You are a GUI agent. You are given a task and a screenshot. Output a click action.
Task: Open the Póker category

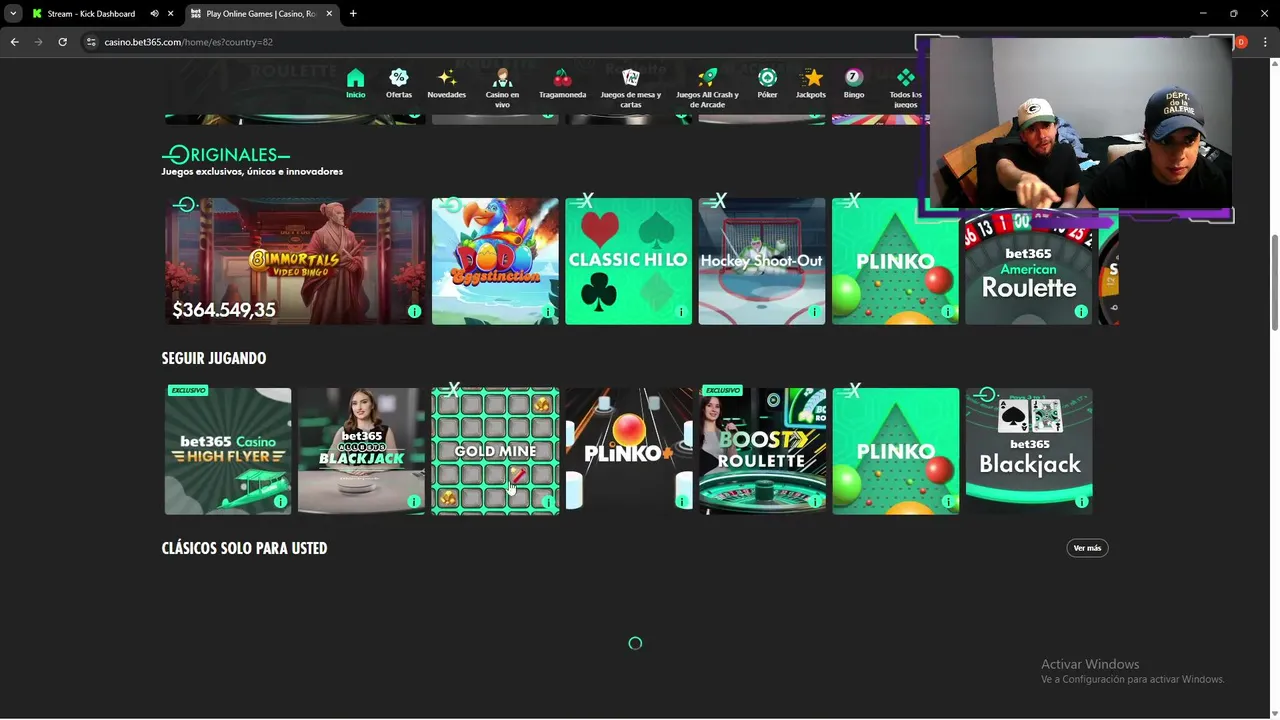(x=767, y=84)
